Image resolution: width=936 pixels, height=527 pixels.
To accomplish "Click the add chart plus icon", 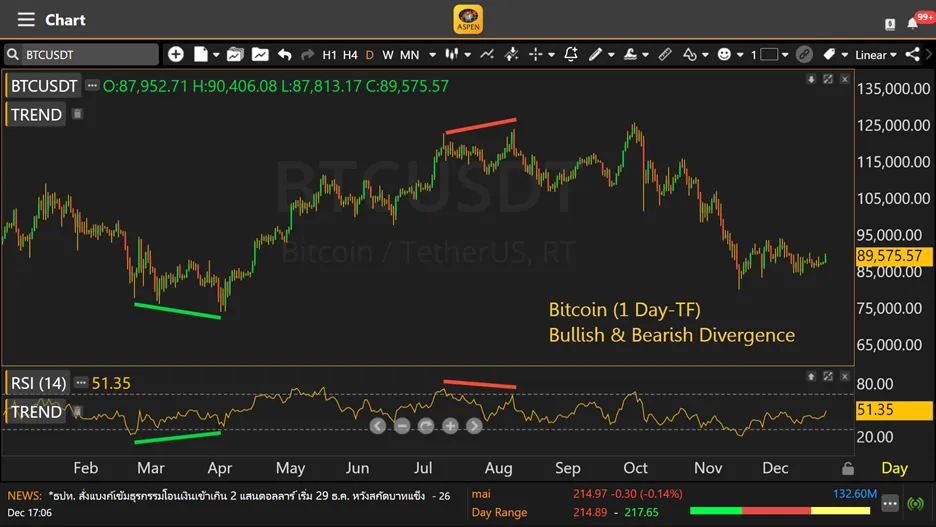I will (x=176, y=54).
